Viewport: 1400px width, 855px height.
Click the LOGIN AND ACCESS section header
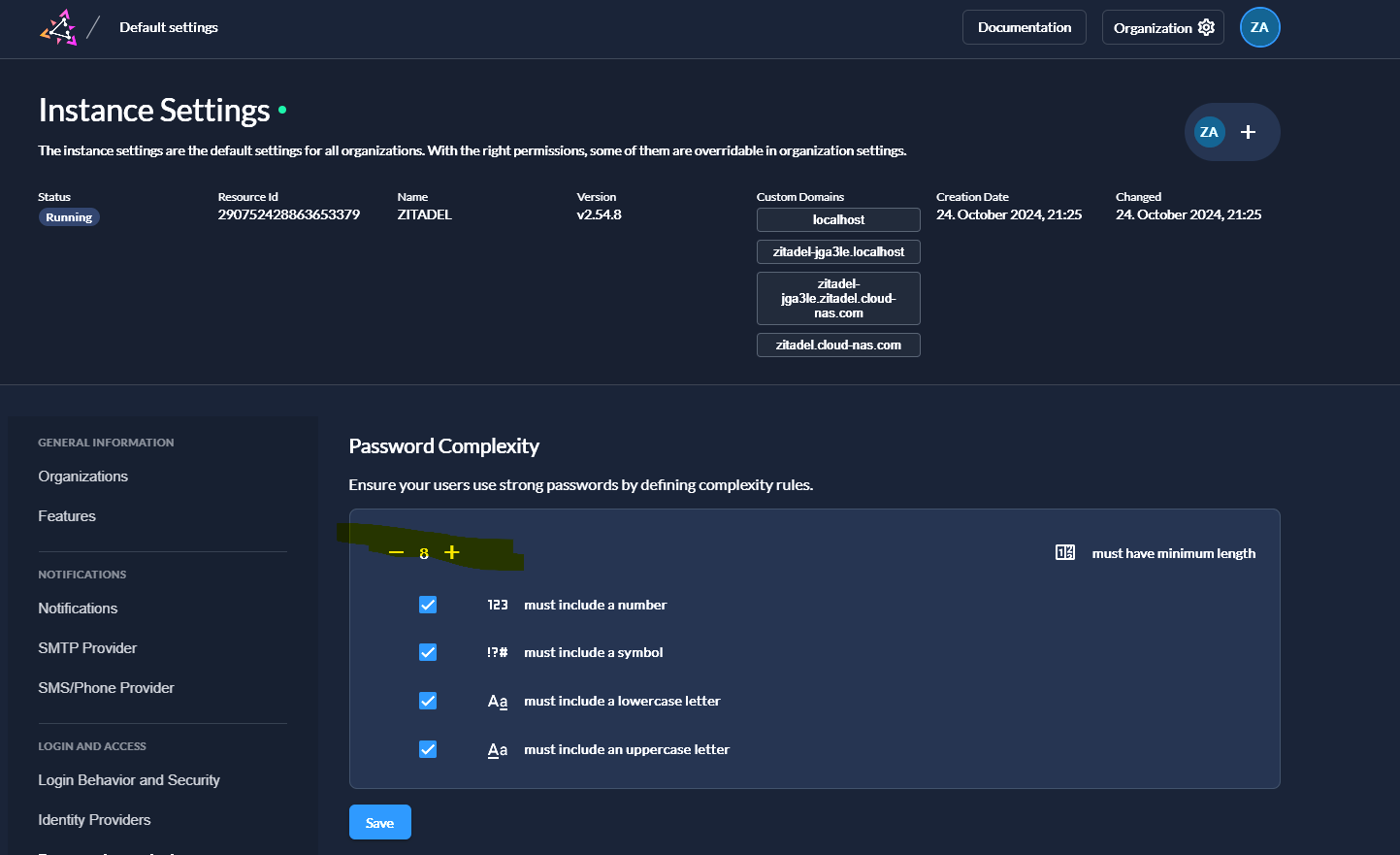point(92,746)
